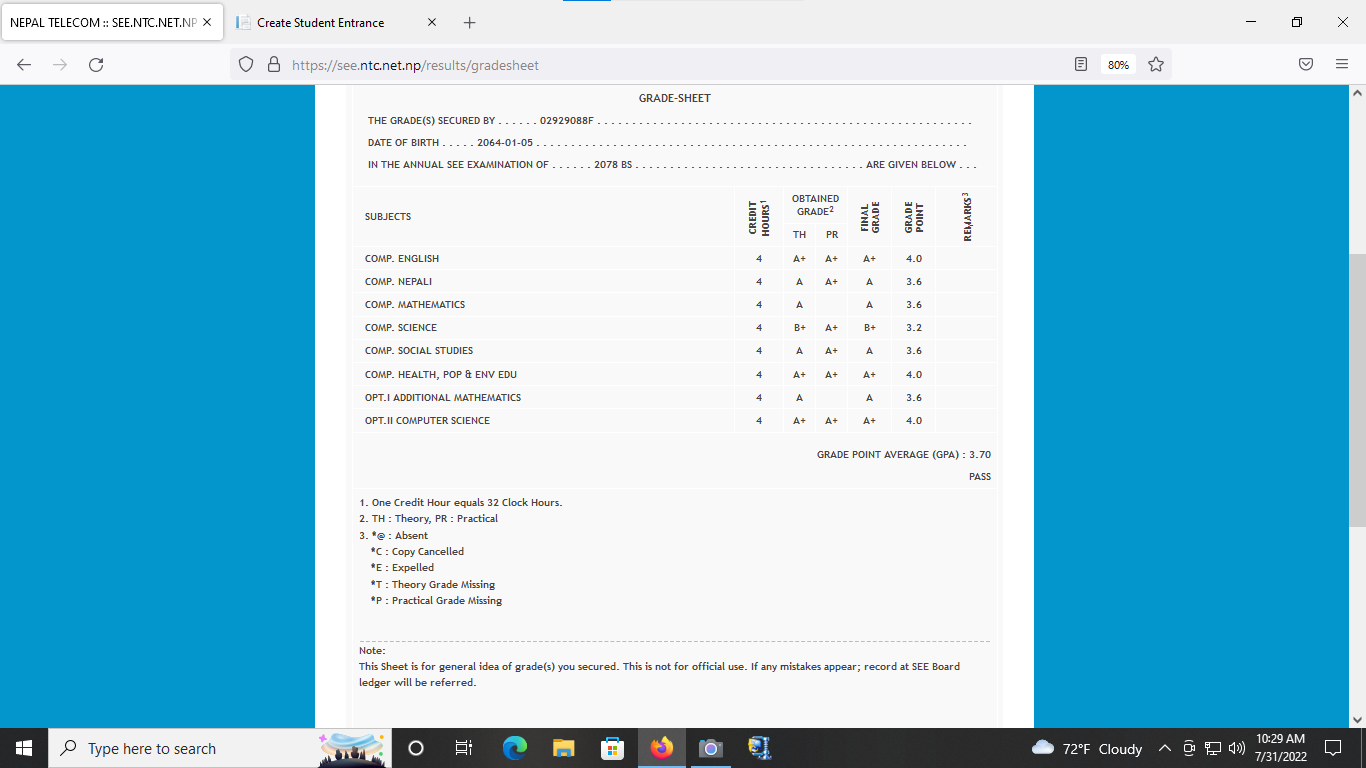Screen dimensions: 1366x768
Task: Open a new browser tab
Action: coord(470,22)
